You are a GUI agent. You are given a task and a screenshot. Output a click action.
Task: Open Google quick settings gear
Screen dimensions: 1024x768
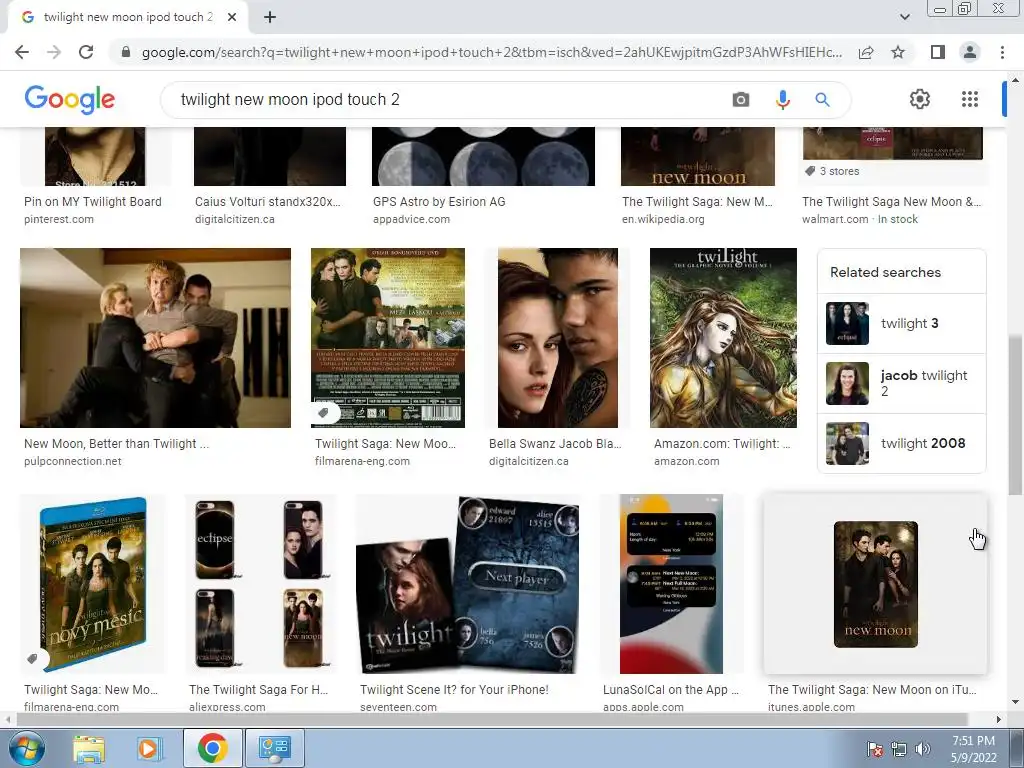(920, 99)
